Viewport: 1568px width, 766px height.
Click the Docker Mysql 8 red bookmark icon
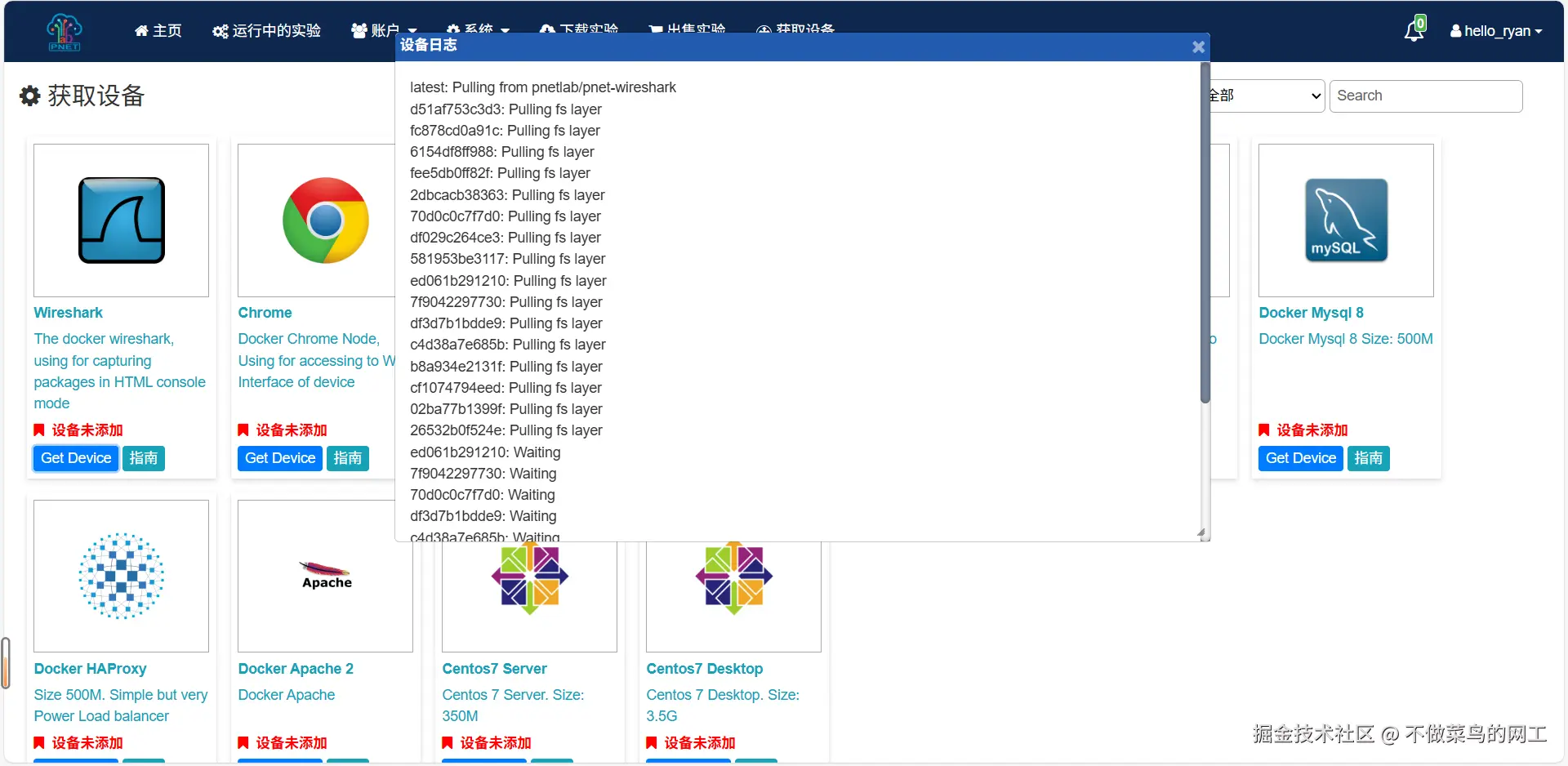point(1264,430)
